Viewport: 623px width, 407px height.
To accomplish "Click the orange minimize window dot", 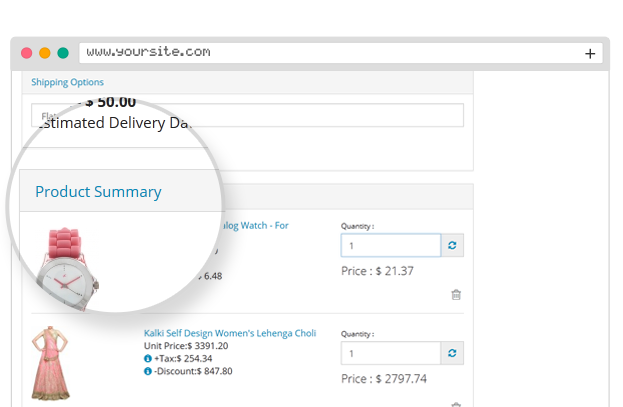I will pyautogui.click(x=45, y=53).
